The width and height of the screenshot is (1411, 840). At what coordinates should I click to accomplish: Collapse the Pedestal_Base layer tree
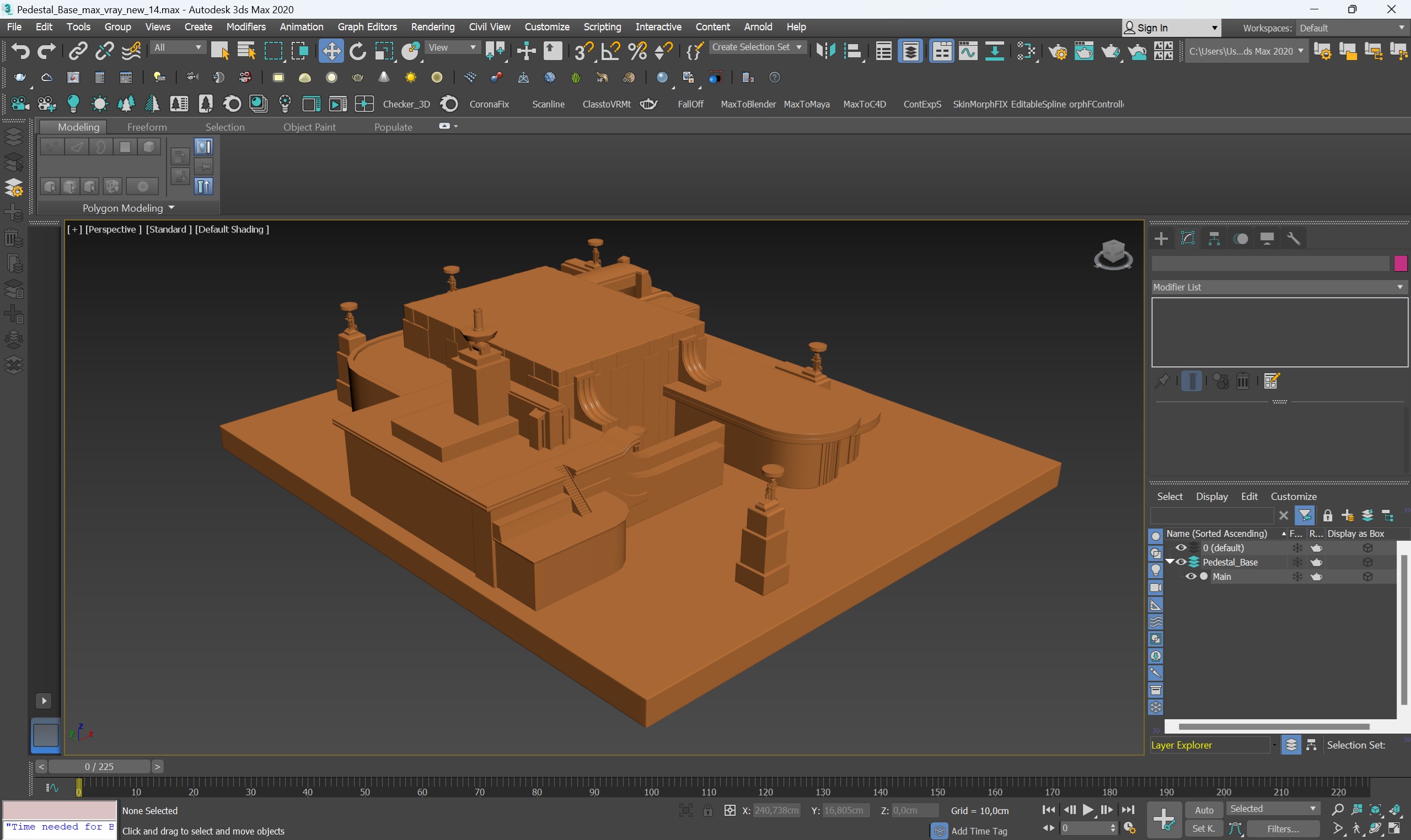point(1170,562)
